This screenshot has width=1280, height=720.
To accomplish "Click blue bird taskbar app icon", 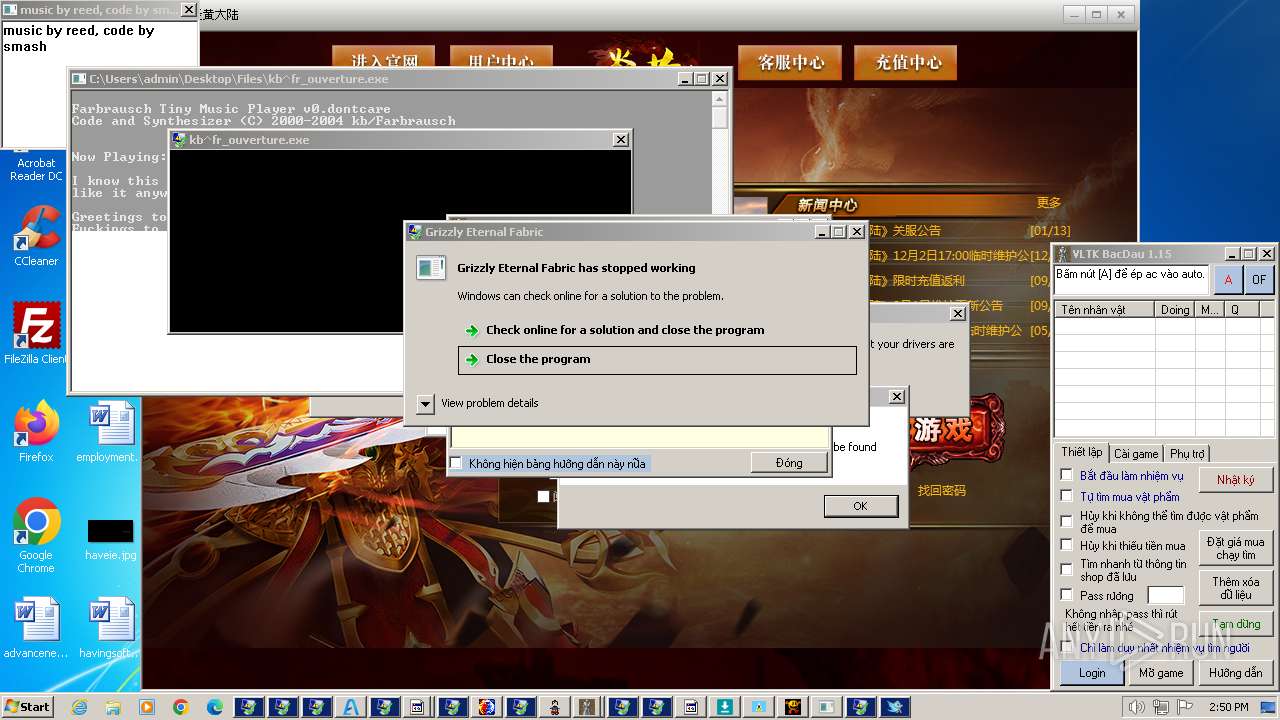I will coord(895,707).
